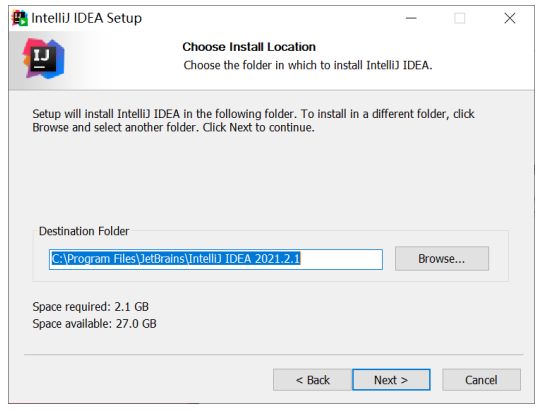Screen dimensions: 545x411
Task: Click the Setup will install instruction paragraph
Action: (x=253, y=121)
